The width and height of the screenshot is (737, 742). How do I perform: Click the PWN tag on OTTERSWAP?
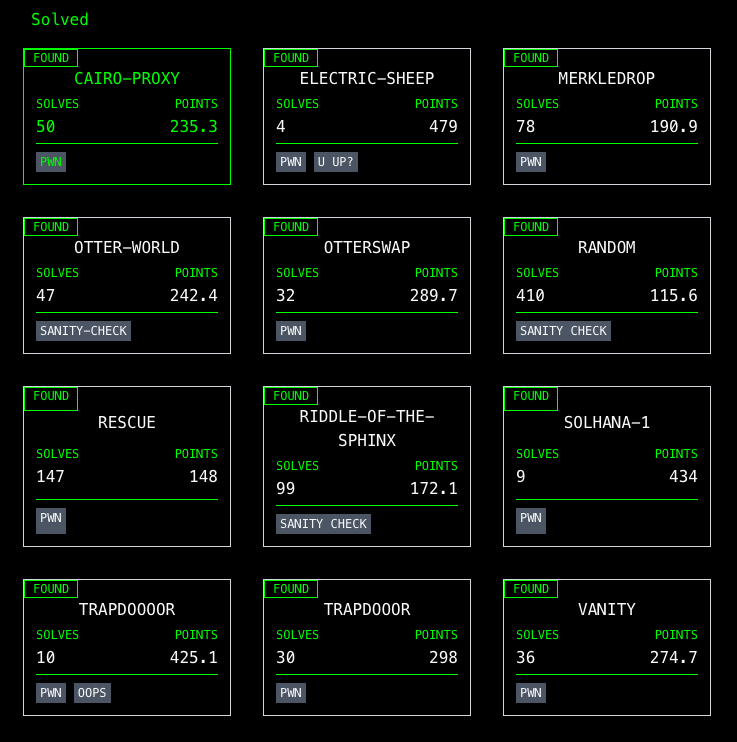(x=291, y=331)
